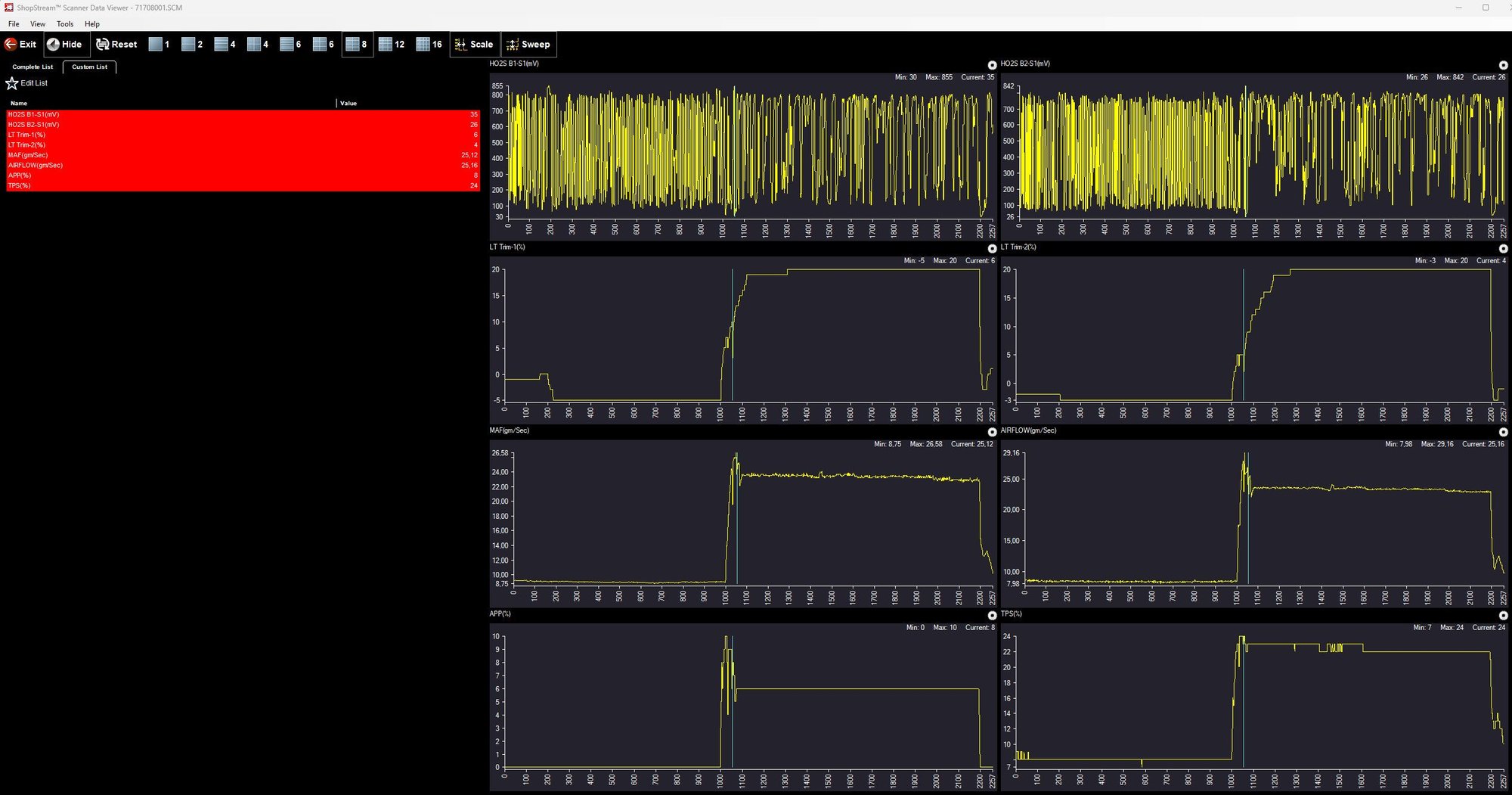Switch to single graph layout 1
This screenshot has width=1512, height=795.
click(x=159, y=45)
